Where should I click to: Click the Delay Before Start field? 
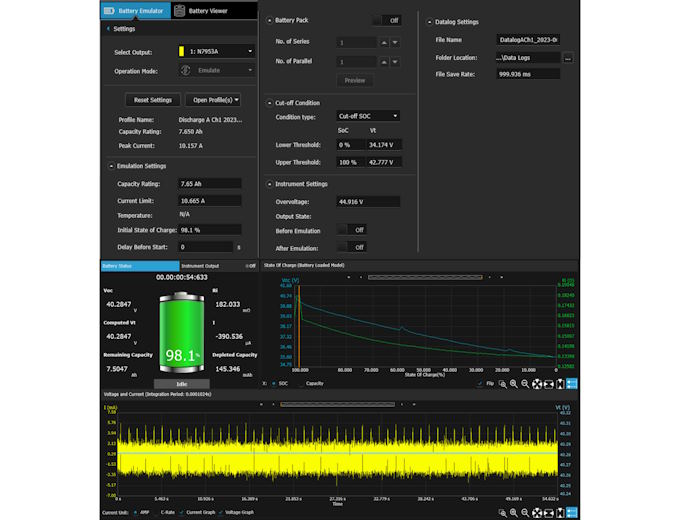[206, 247]
